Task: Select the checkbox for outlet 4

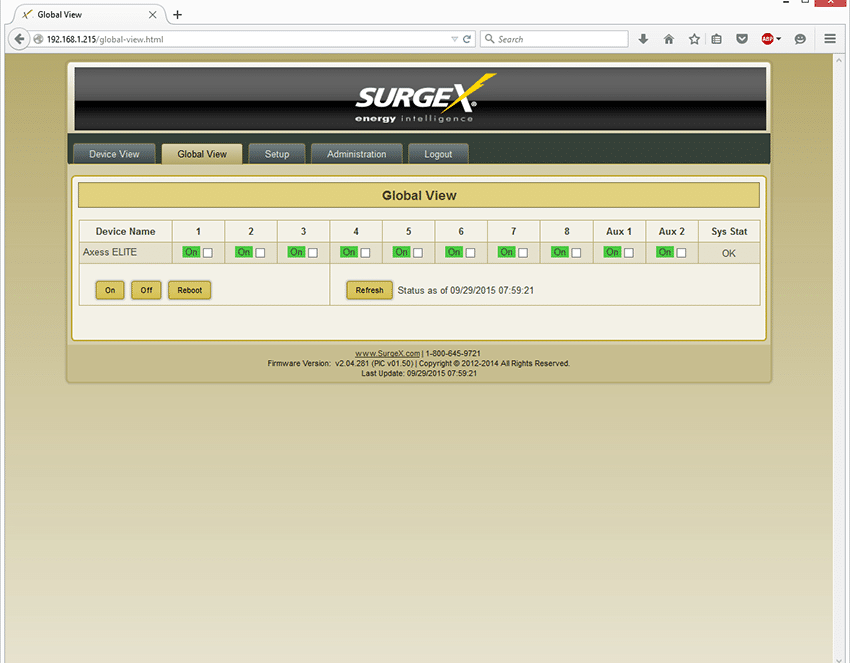Action: [x=365, y=253]
